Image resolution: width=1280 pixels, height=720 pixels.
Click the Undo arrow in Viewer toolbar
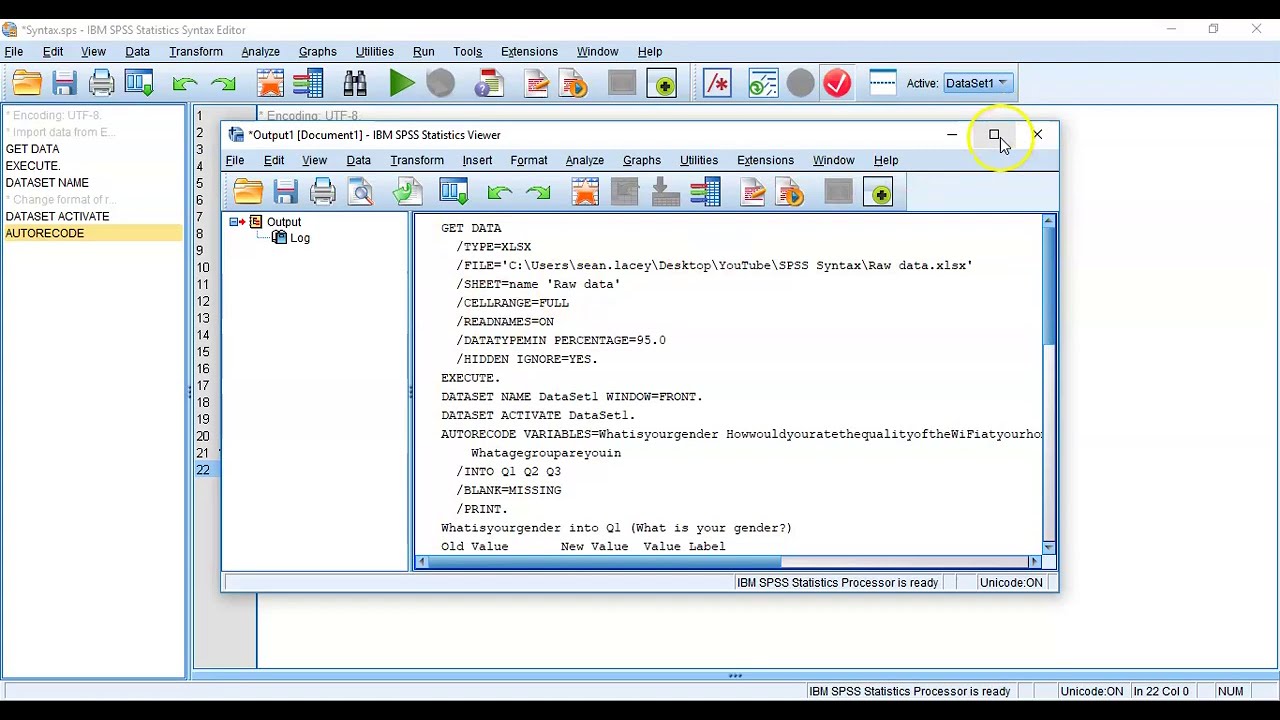pos(500,192)
